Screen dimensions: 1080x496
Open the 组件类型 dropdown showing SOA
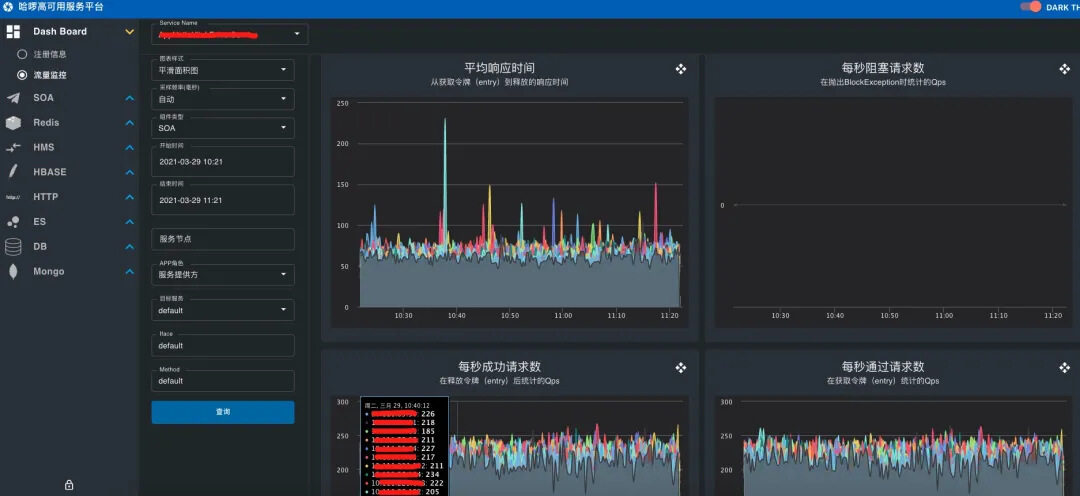222,128
